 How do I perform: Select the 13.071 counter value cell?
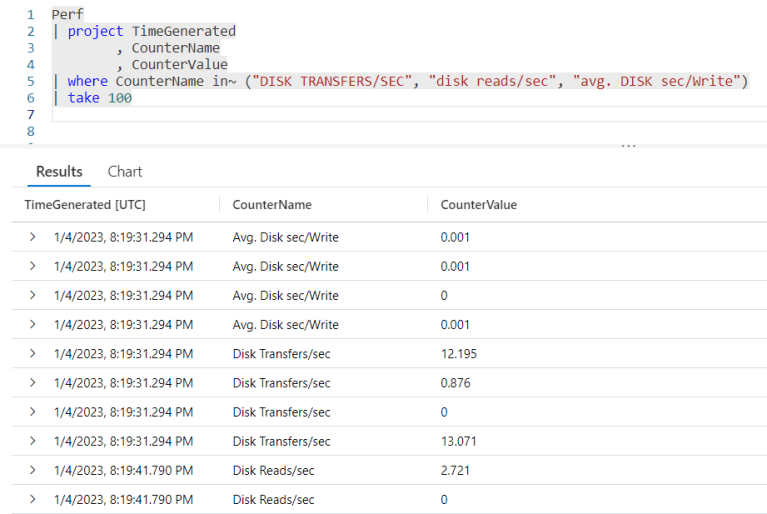pos(459,441)
